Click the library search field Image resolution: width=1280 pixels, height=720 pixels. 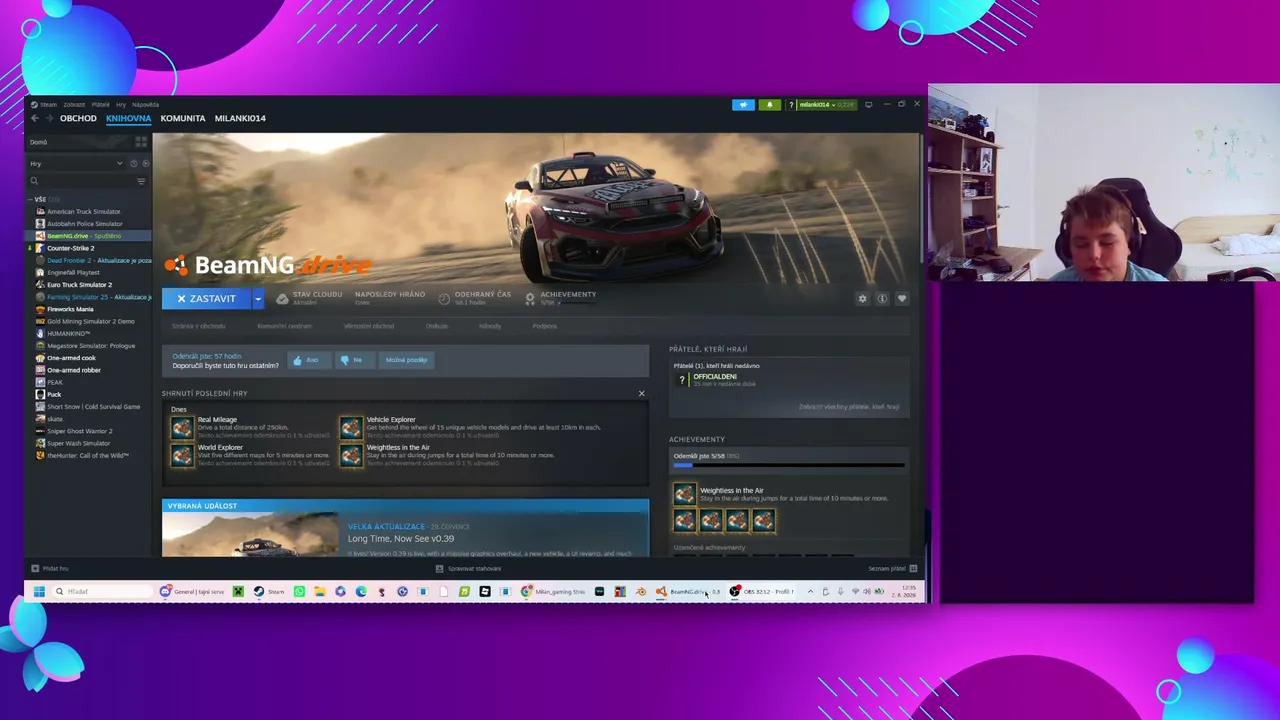pyautogui.click(x=82, y=181)
